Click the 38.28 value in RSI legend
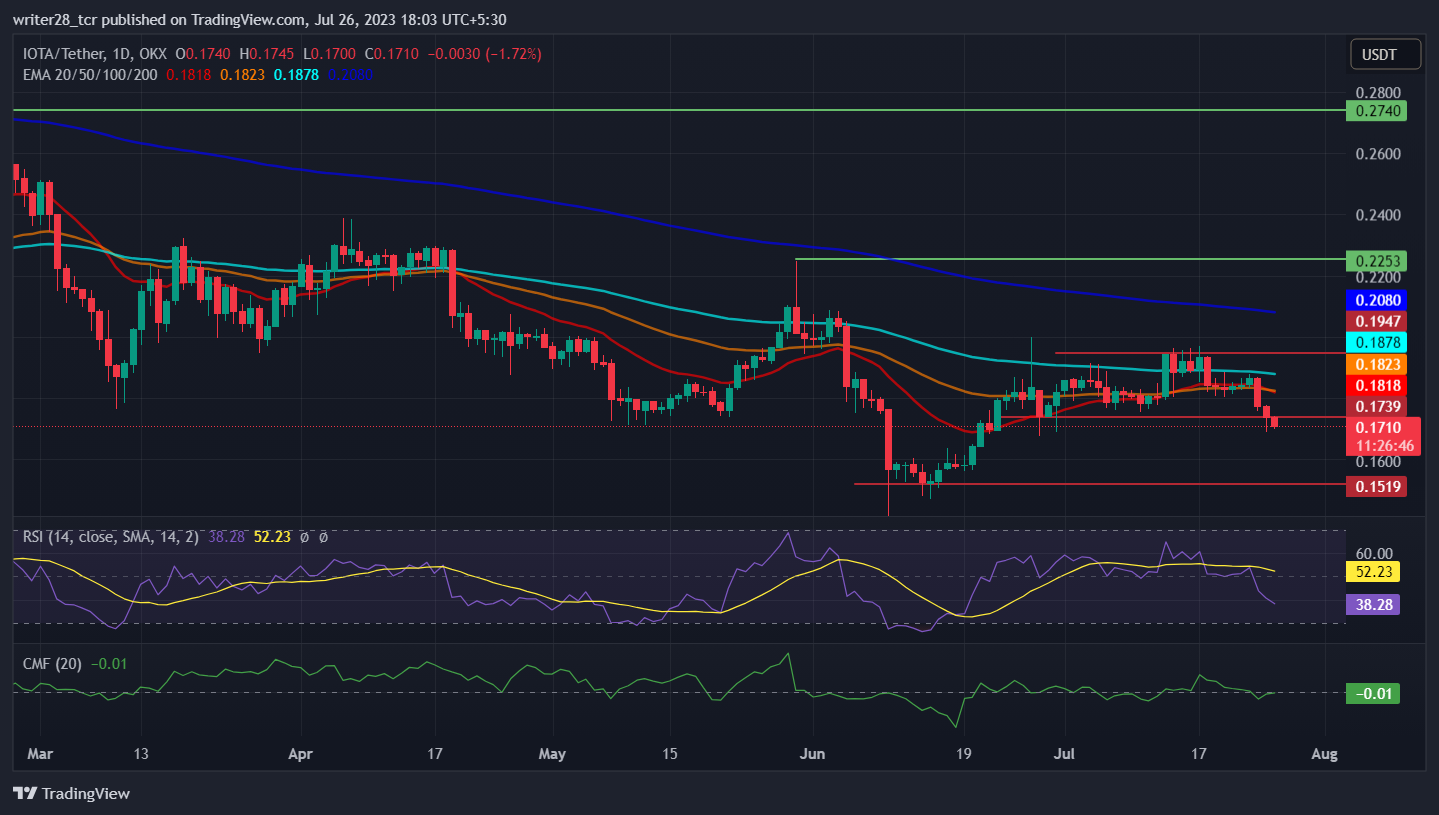 click(x=226, y=537)
